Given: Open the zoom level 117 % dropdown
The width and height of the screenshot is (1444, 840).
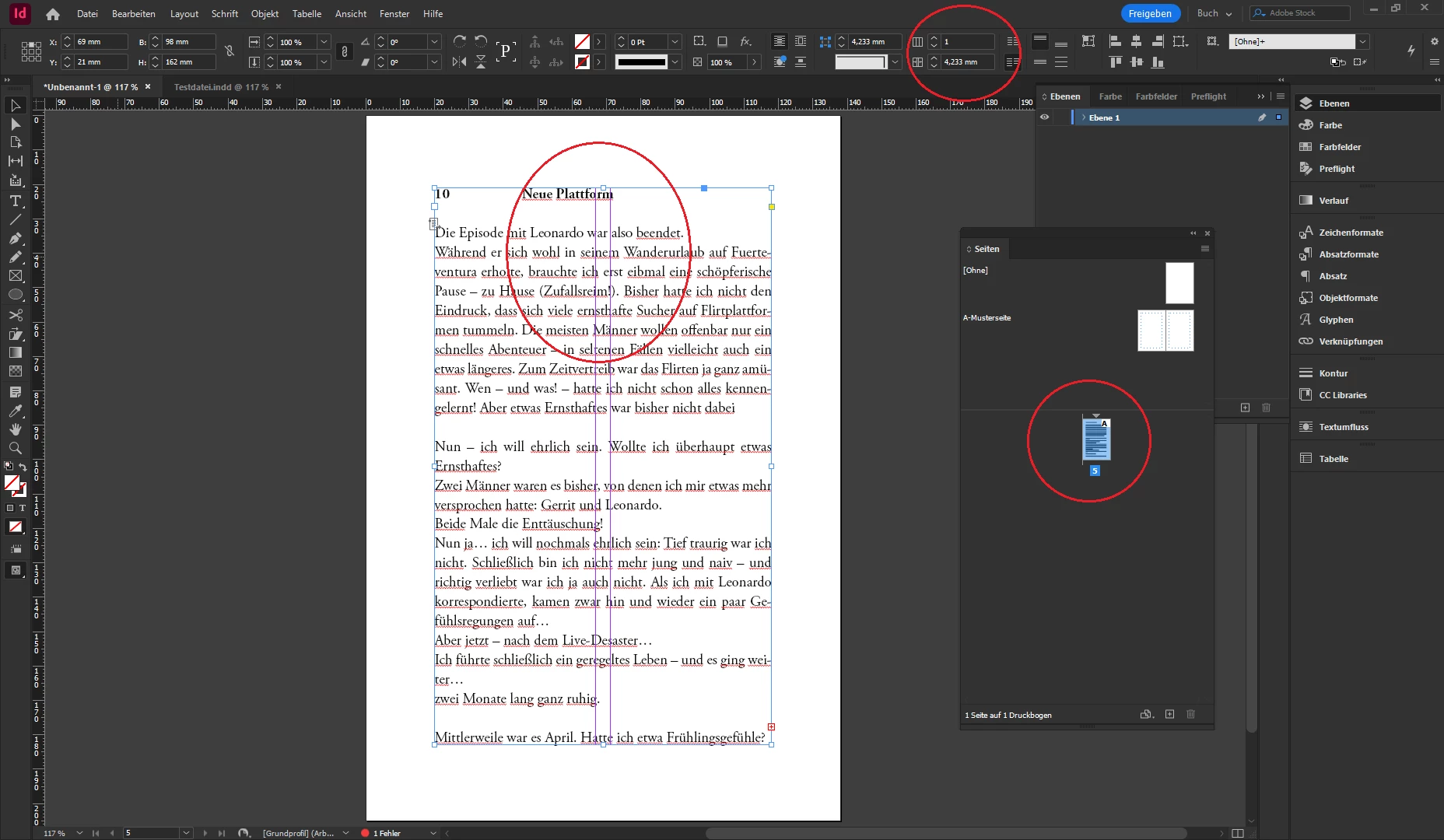Looking at the screenshot, I should click(79, 833).
